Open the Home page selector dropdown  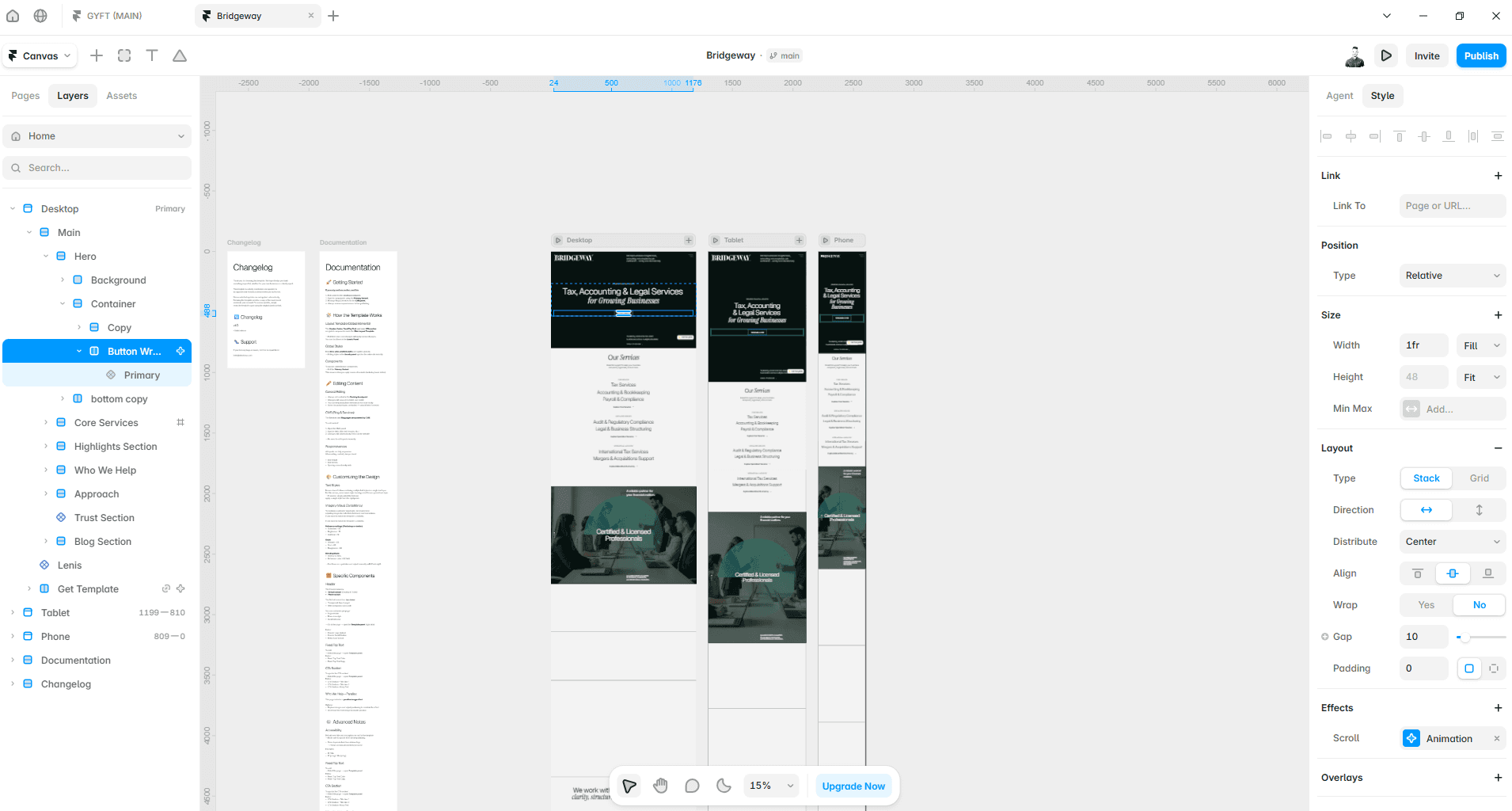point(97,136)
